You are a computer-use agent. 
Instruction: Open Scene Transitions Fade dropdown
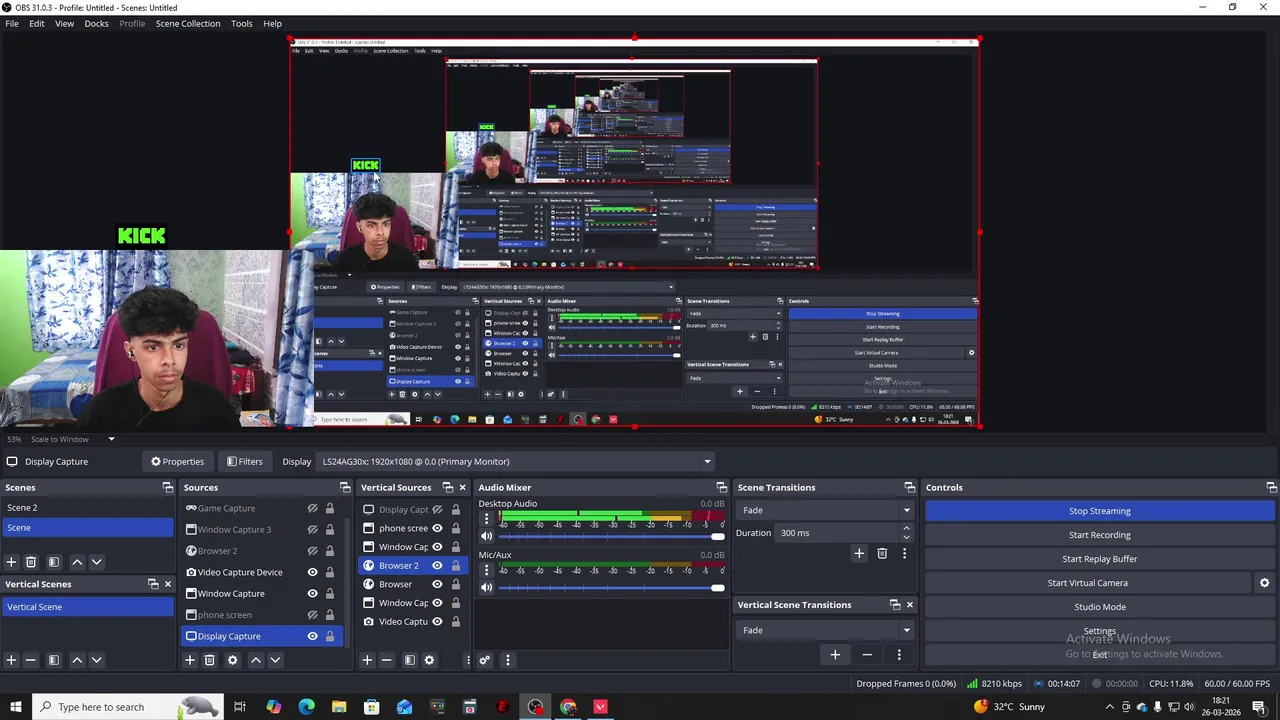pos(825,510)
